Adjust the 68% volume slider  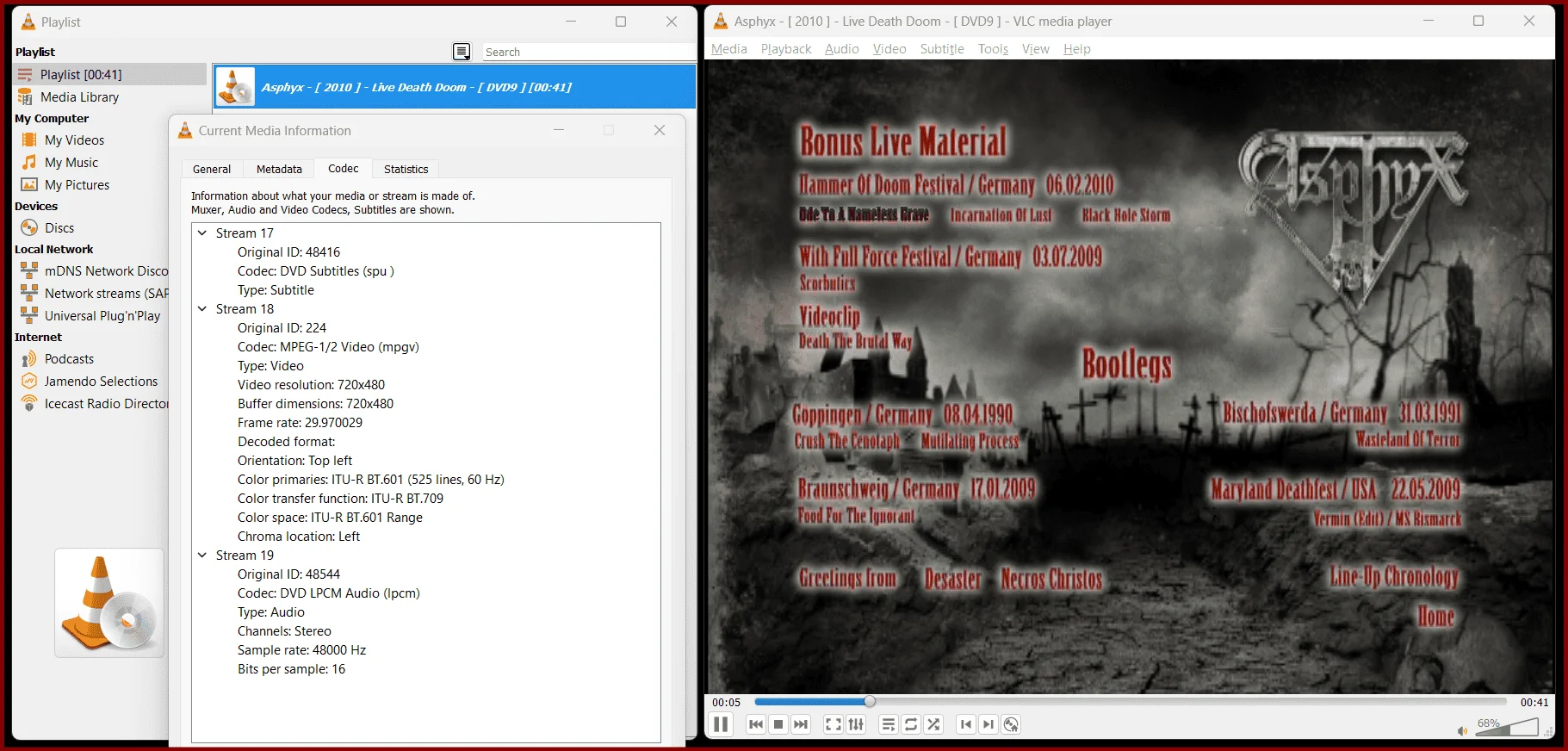point(1507,728)
